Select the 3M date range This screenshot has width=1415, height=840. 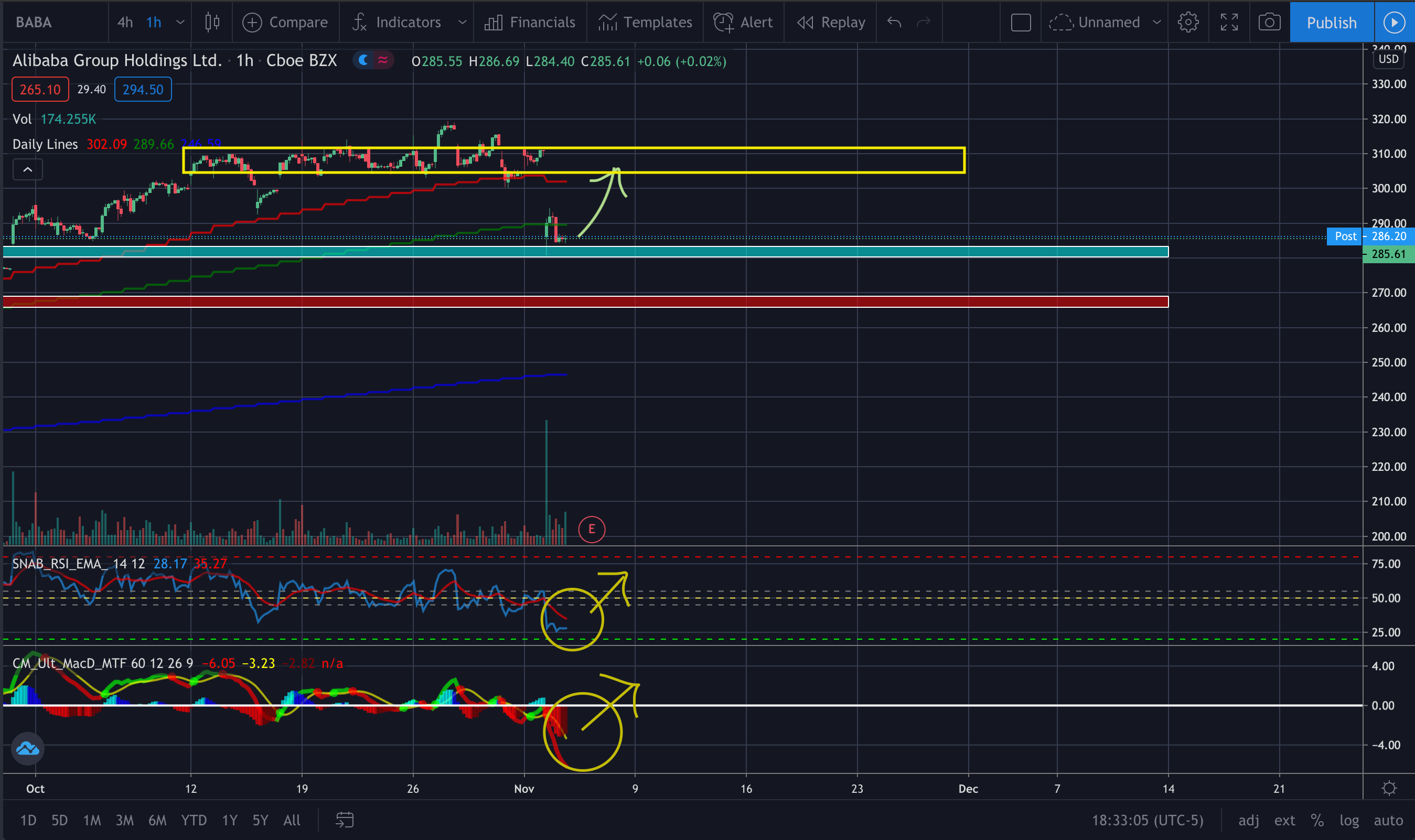pos(124,820)
